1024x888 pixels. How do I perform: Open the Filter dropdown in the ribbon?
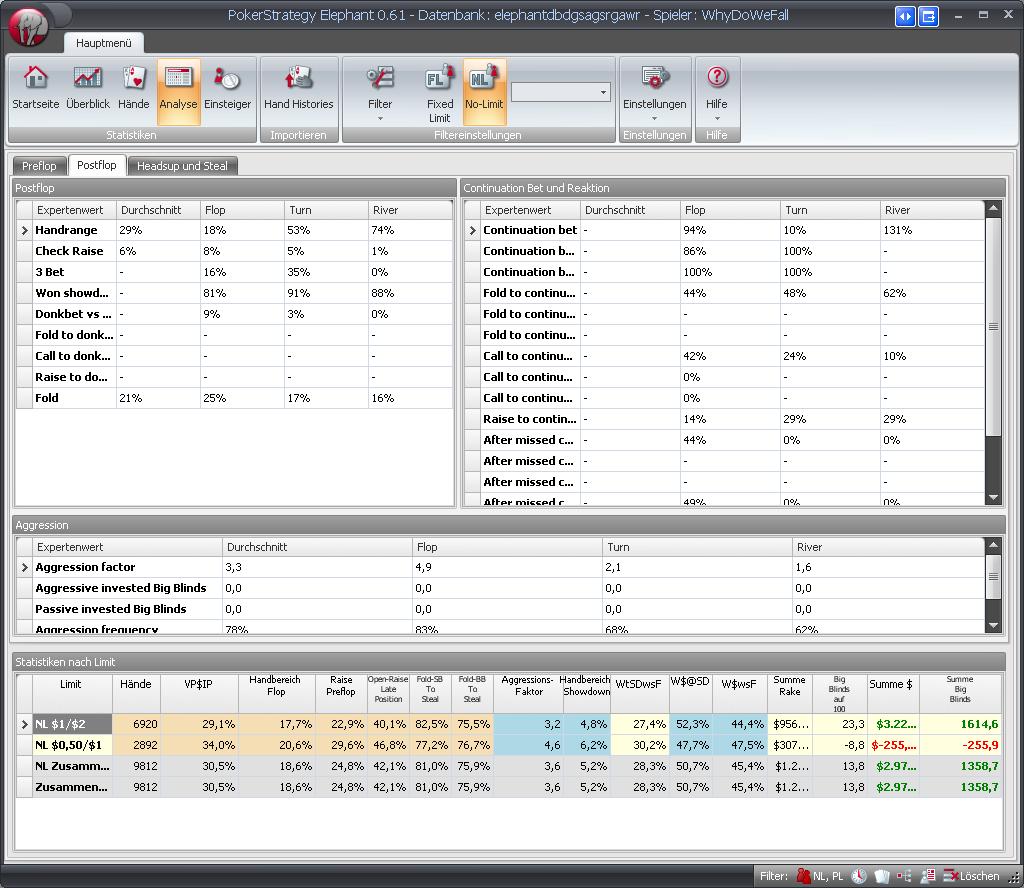click(x=380, y=93)
